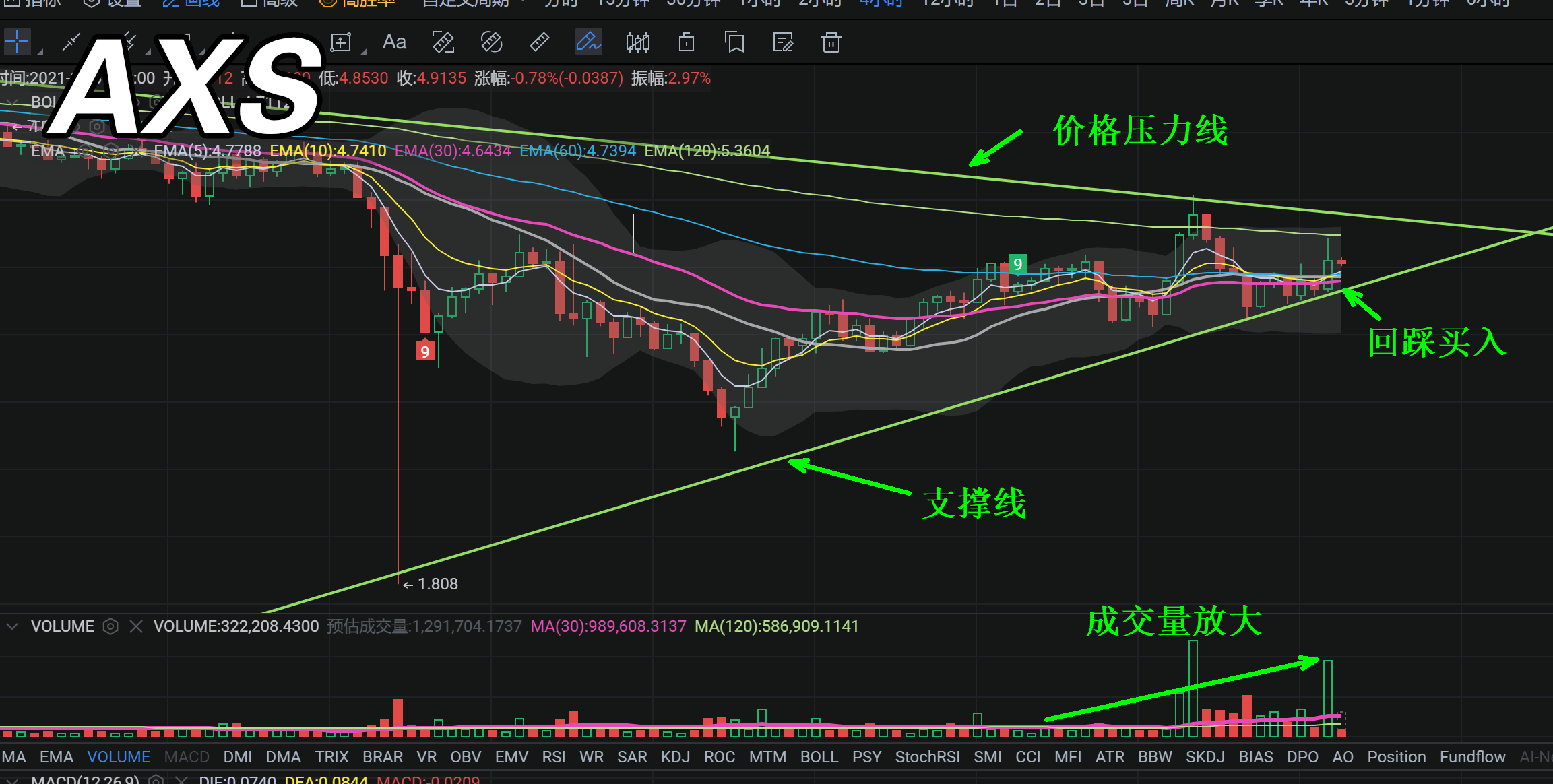Delete drawings with the trash icon
The image size is (1553, 784).
click(x=831, y=42)
